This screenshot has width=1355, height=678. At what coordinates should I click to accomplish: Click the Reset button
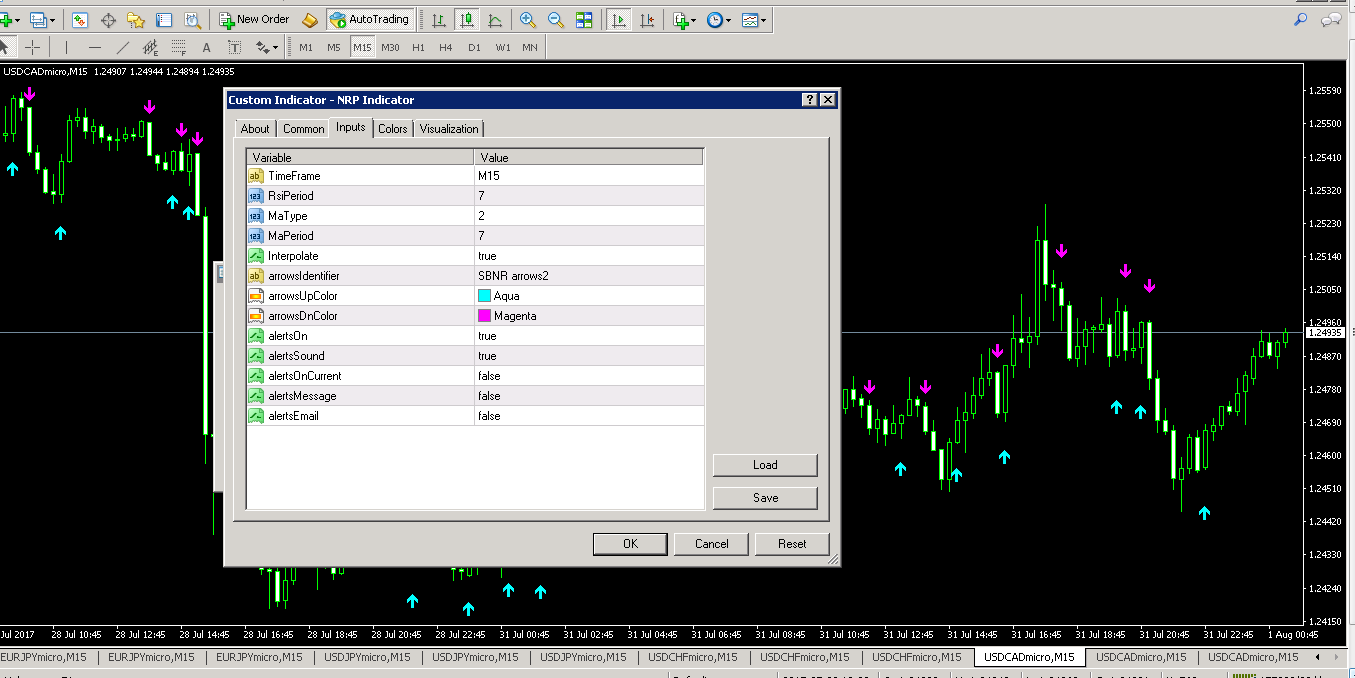792,544
